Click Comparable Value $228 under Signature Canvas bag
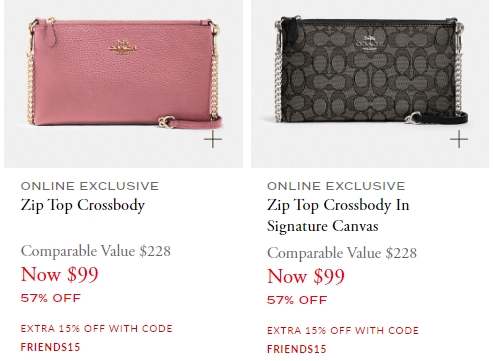493x361 pixels. point(342,253)
